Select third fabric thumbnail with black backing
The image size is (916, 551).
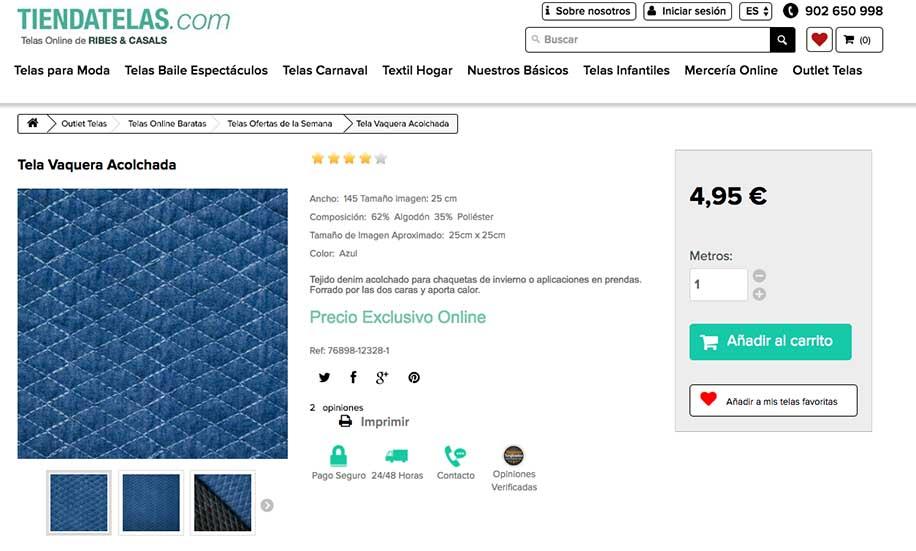coord(223,503)
